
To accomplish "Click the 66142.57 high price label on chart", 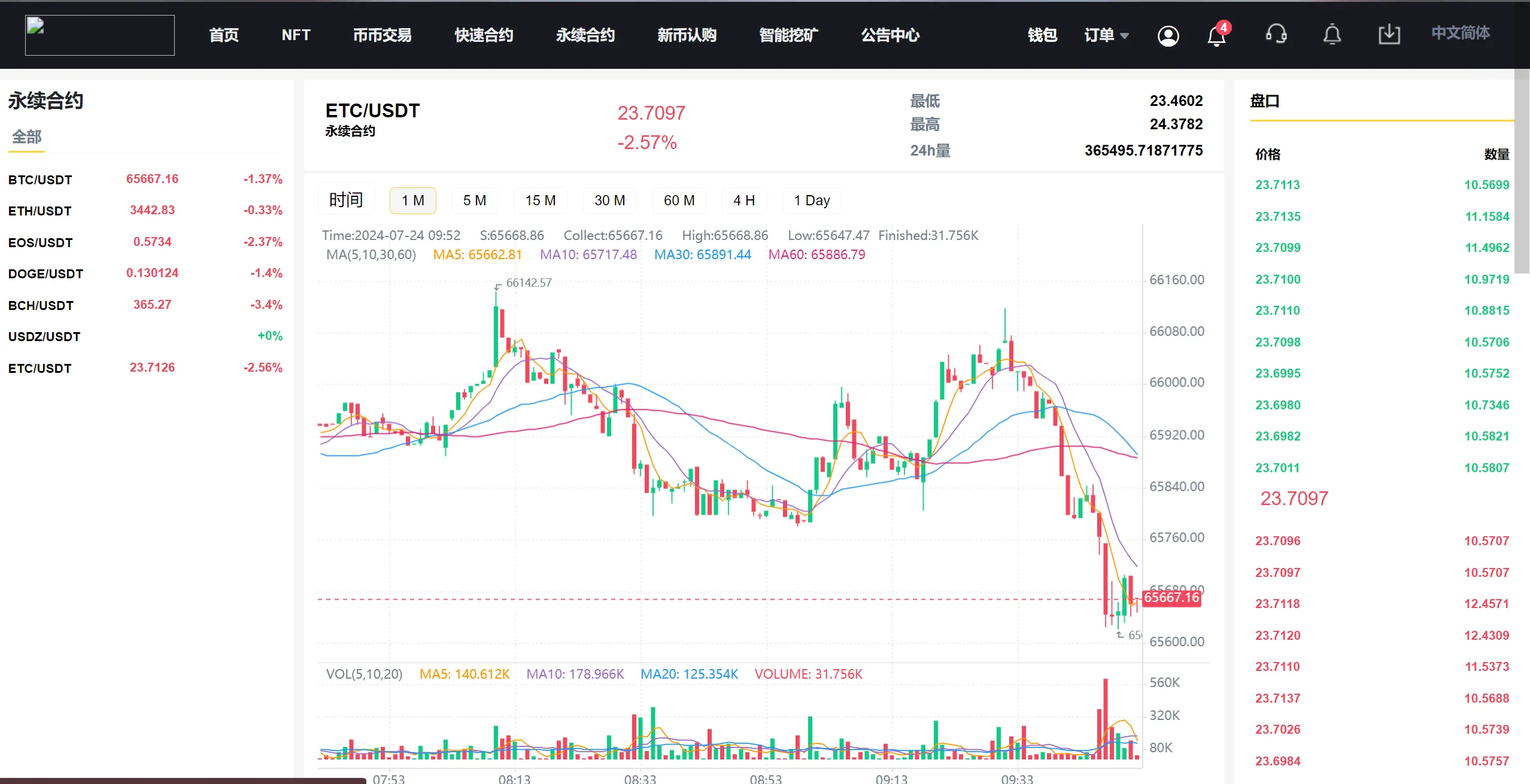I will (x=529, y=282).
